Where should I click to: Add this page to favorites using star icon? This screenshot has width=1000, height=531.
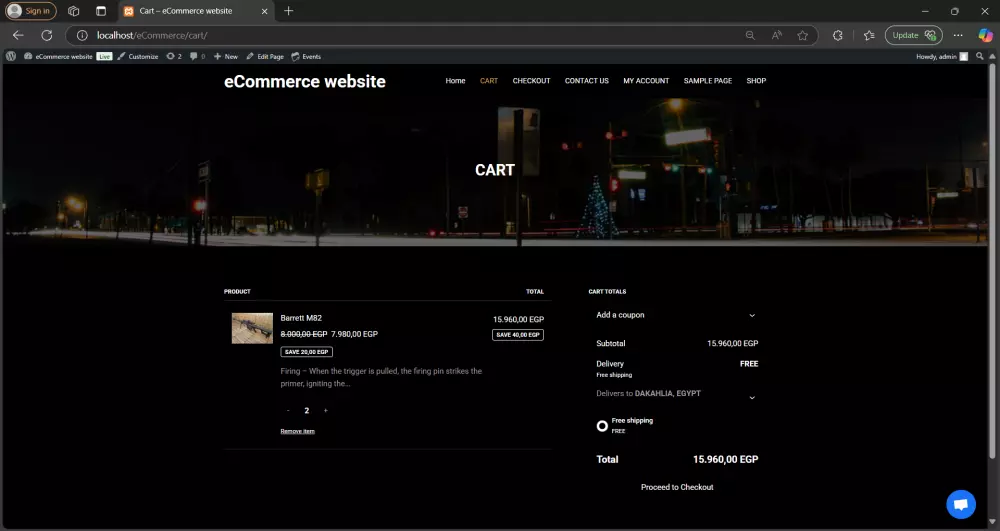click(803, 35)
